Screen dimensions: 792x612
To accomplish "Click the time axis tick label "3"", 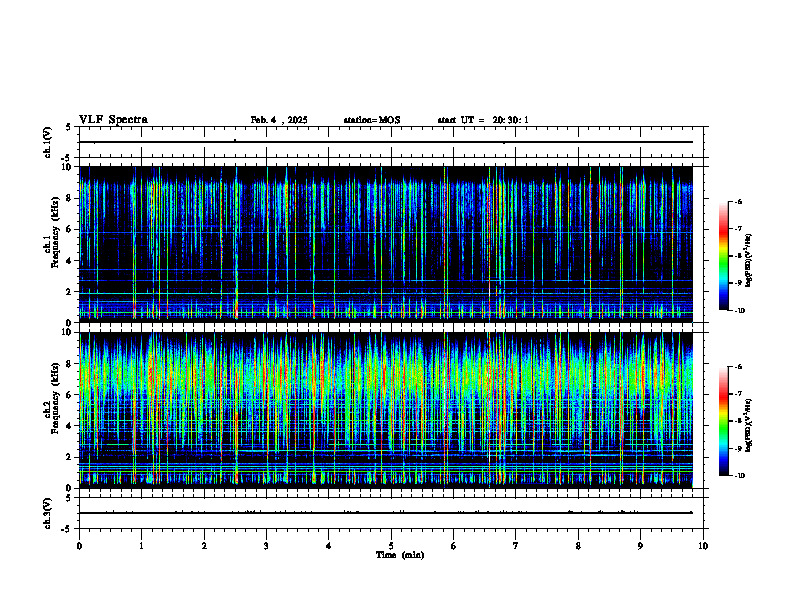I will 266,546.
